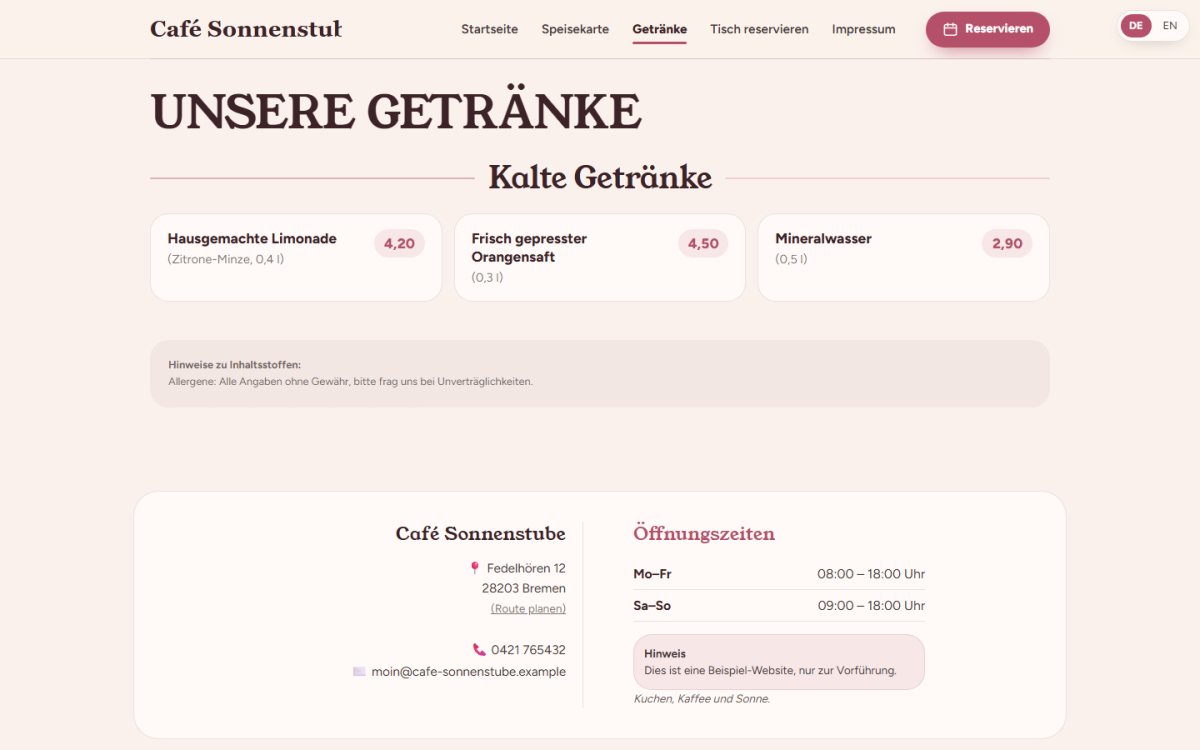Image resolution: width=1200 pixels, height=750 pixels.
Task: Click the phone icon beside 0421 765432
Action: click(479, 650)
